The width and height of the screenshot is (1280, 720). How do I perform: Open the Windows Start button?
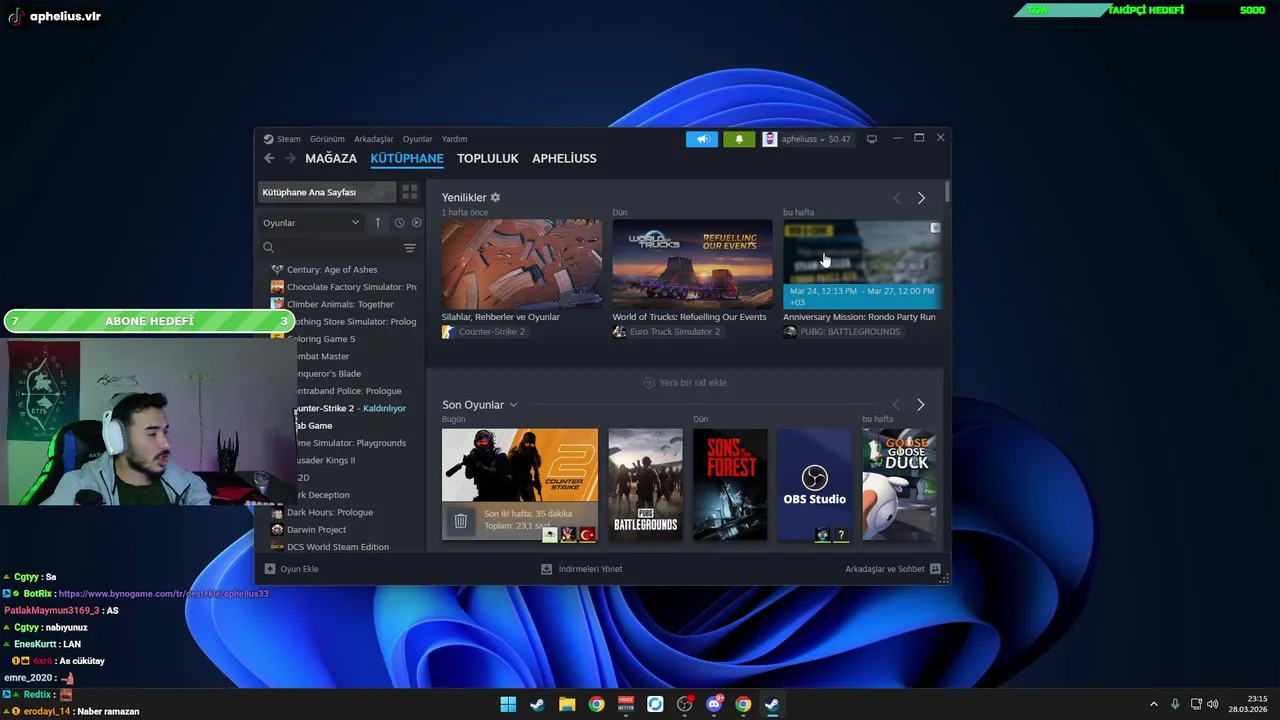coord(508,704)
